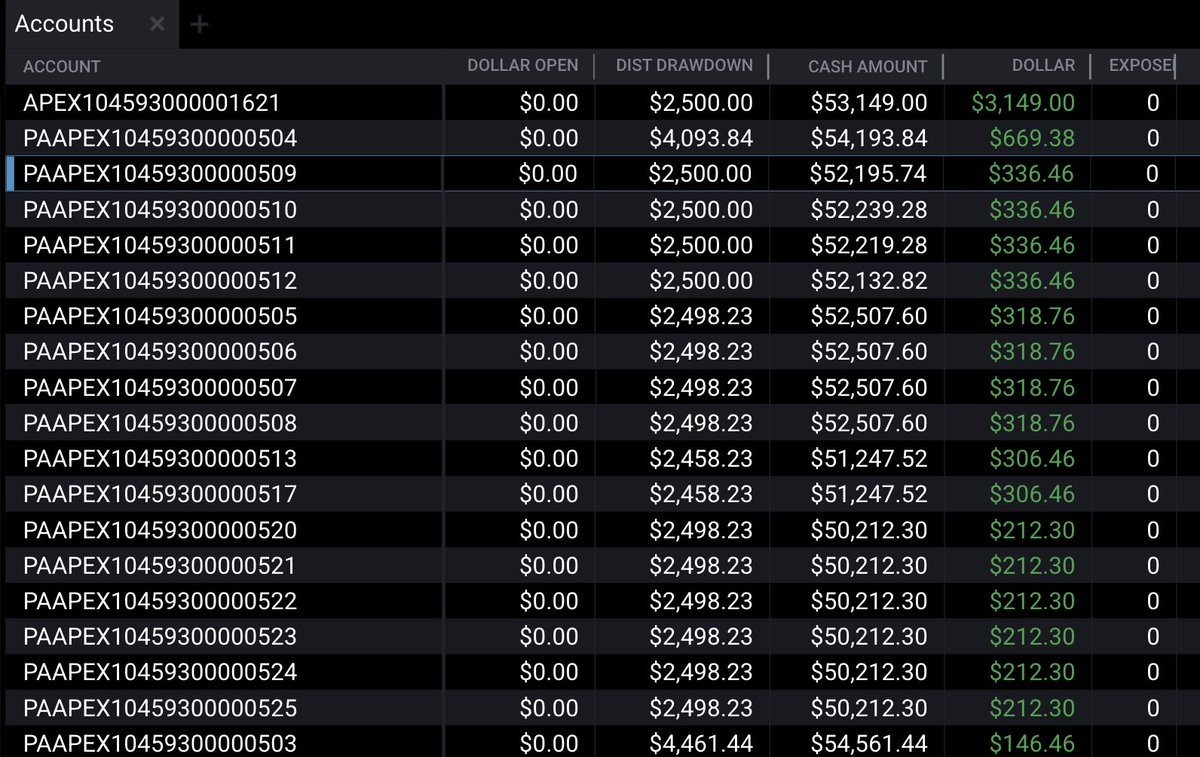Select account PAAPEX10459300000507
1200x757 pixels.
click(160, 388)
